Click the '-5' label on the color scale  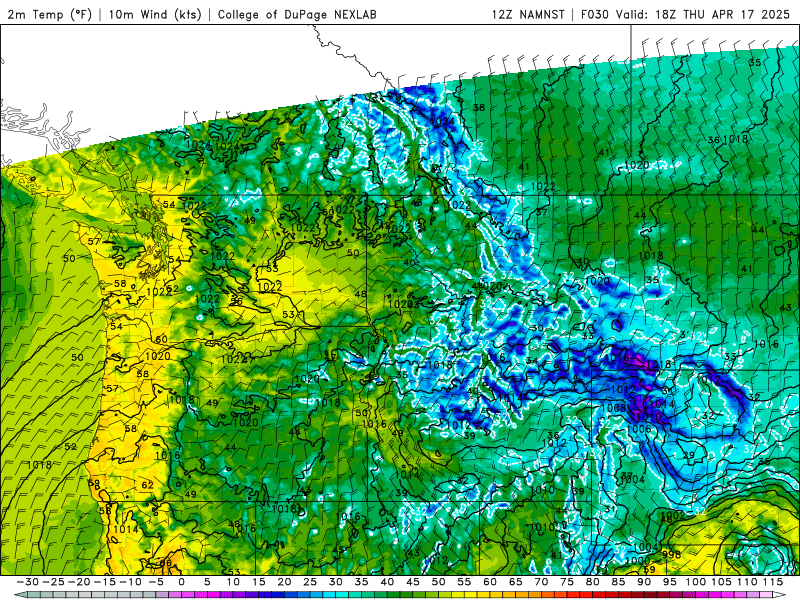click(x=155, y=582)
